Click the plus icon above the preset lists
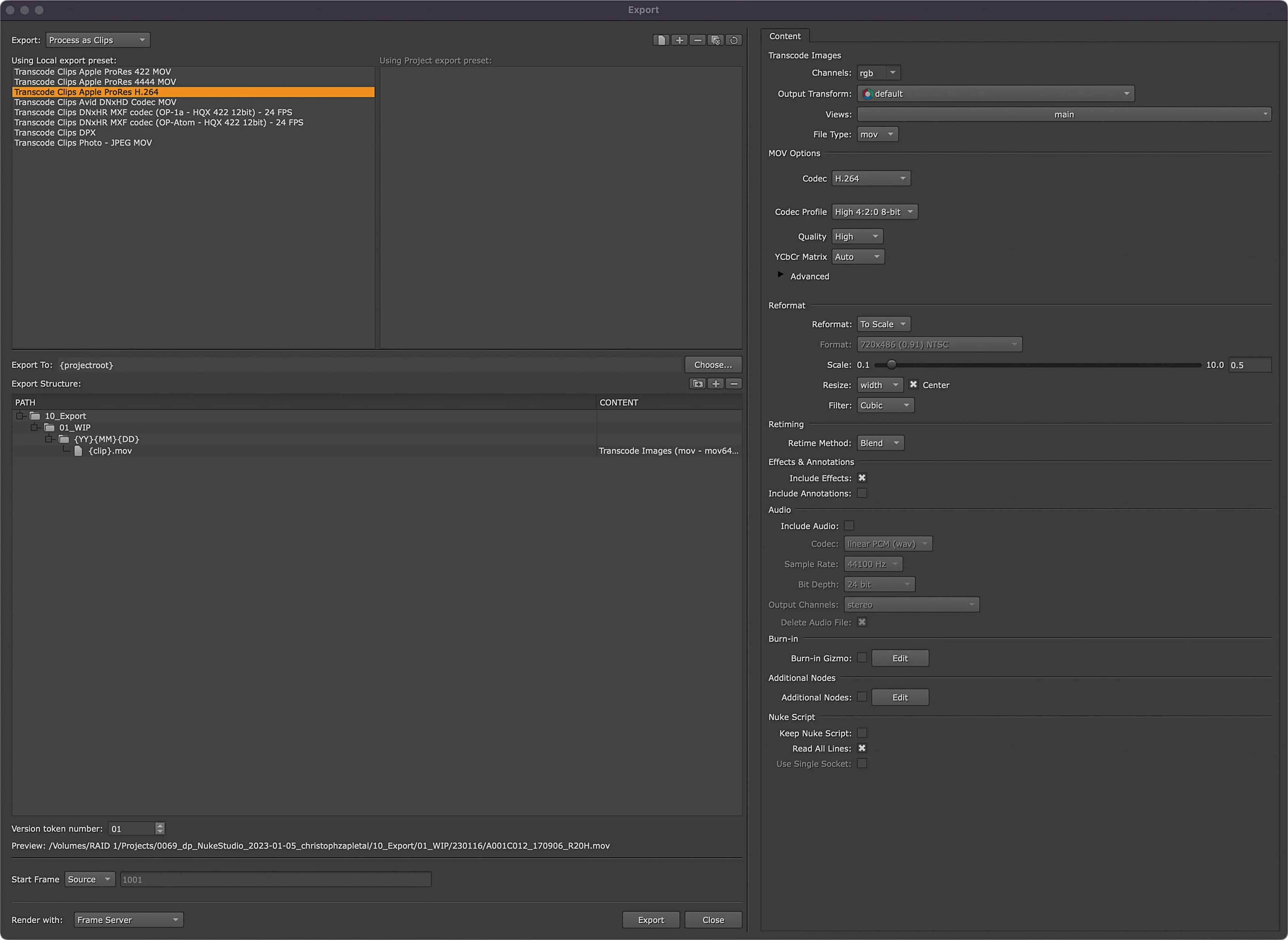Screen dimensions: 1288x940 679,40
